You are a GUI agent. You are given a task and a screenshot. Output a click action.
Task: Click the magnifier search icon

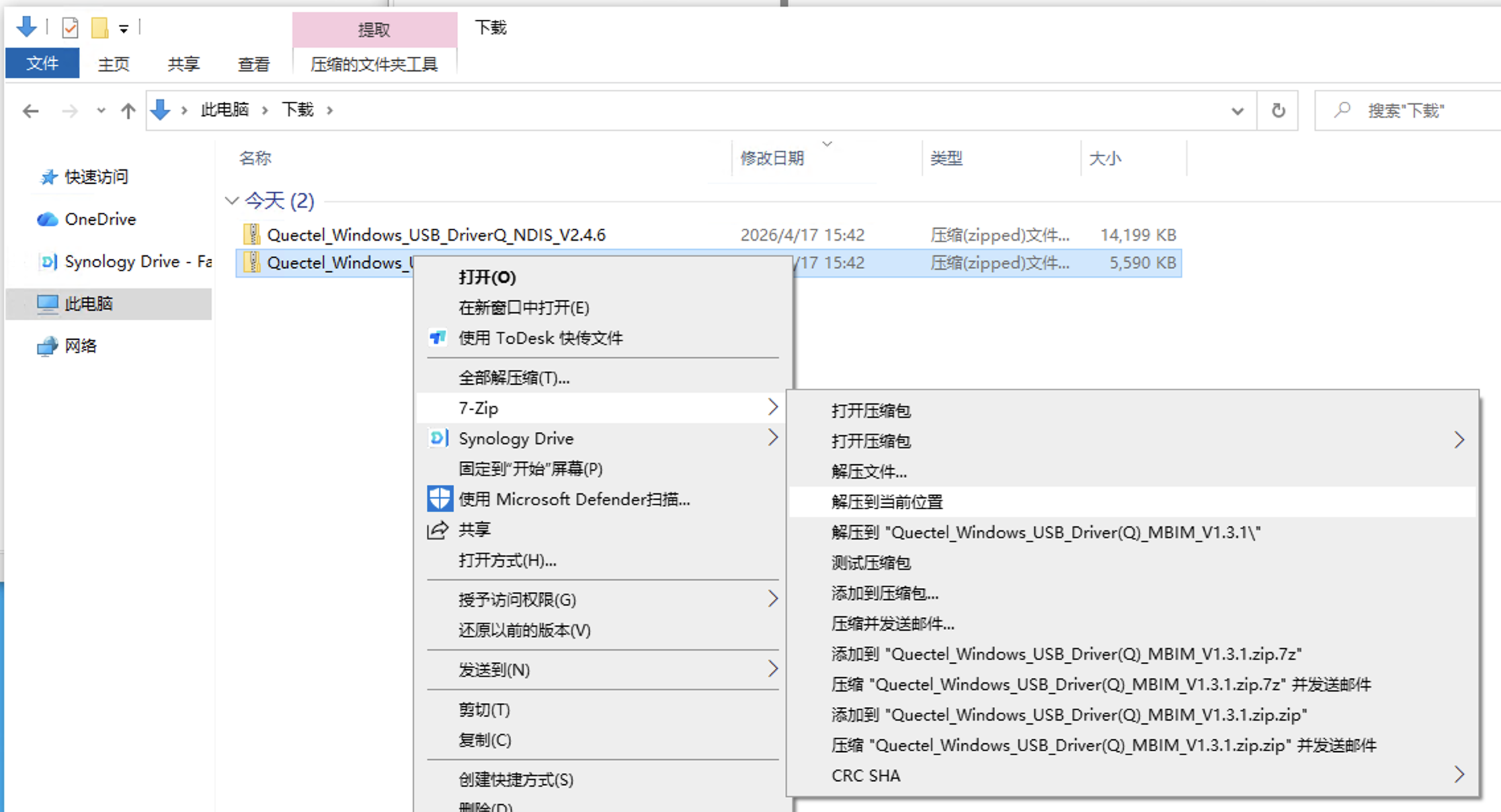(1342, 110)
